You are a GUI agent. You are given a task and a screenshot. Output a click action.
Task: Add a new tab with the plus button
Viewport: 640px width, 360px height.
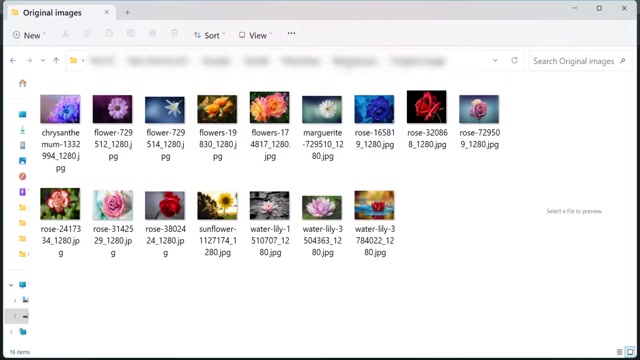127,13
